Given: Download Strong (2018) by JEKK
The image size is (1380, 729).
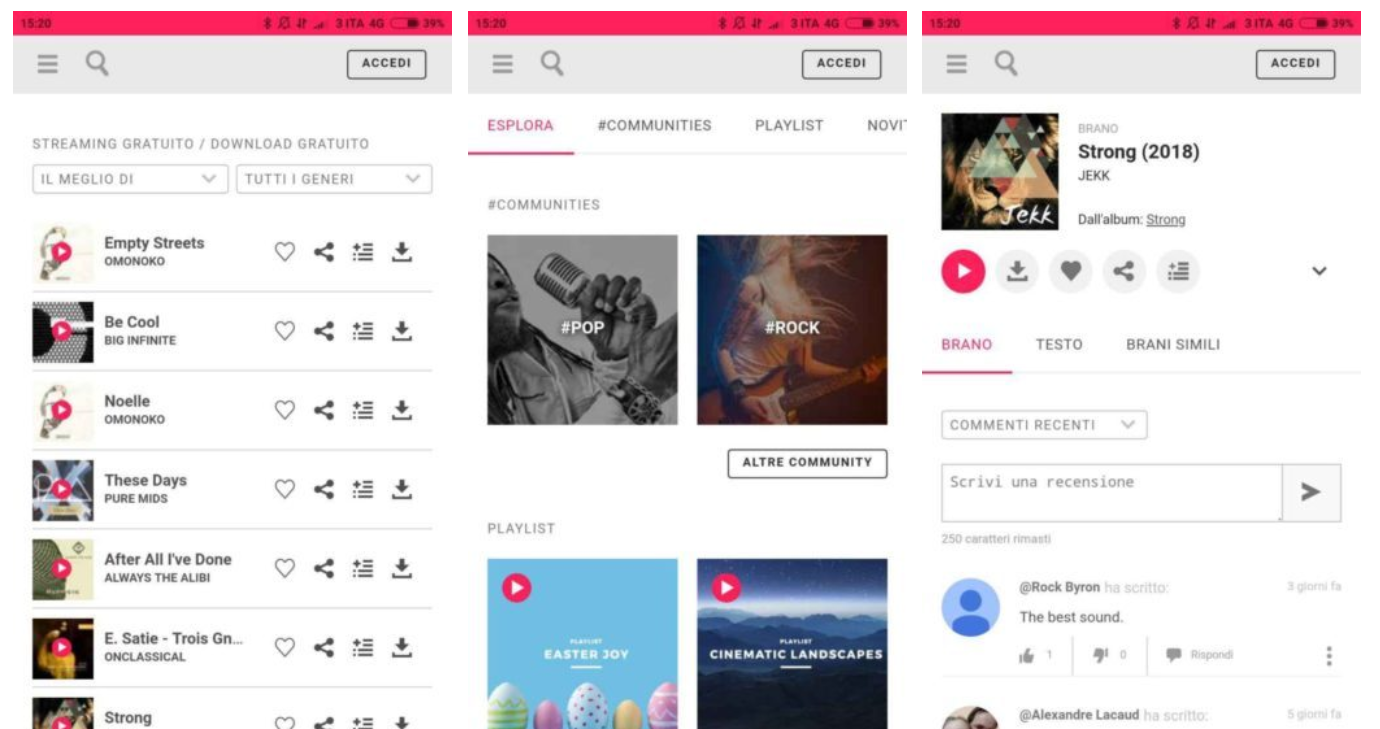Looking at the screenshot, I should coord(1017,271).
